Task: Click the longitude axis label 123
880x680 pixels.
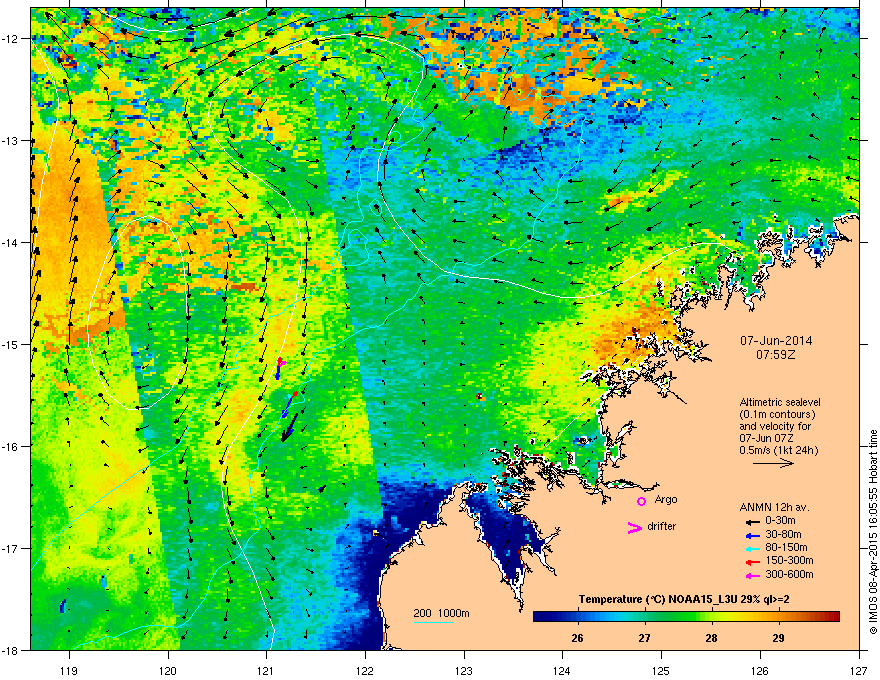Action: click(464, 670)
